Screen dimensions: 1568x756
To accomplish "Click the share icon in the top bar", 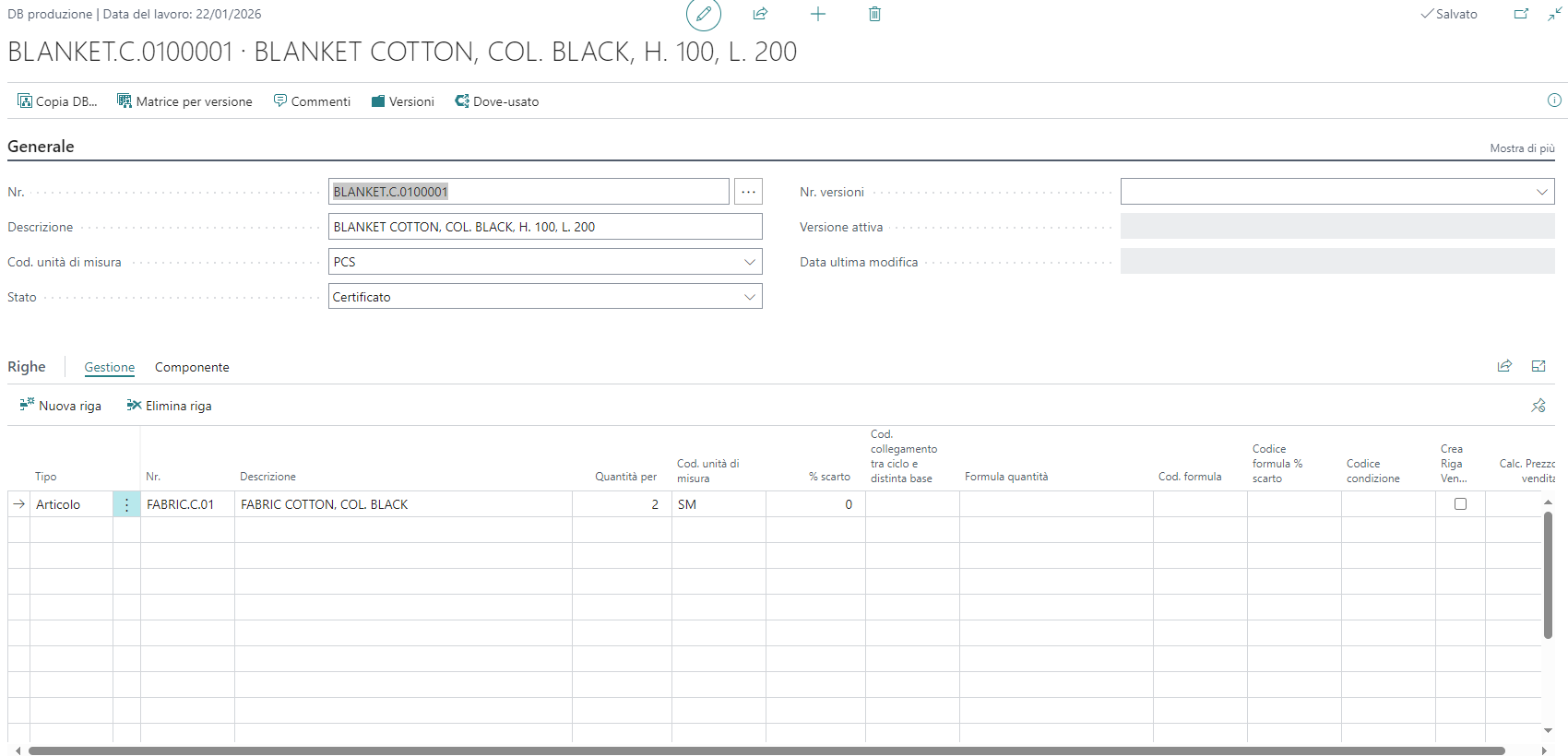I will point(760,14).
